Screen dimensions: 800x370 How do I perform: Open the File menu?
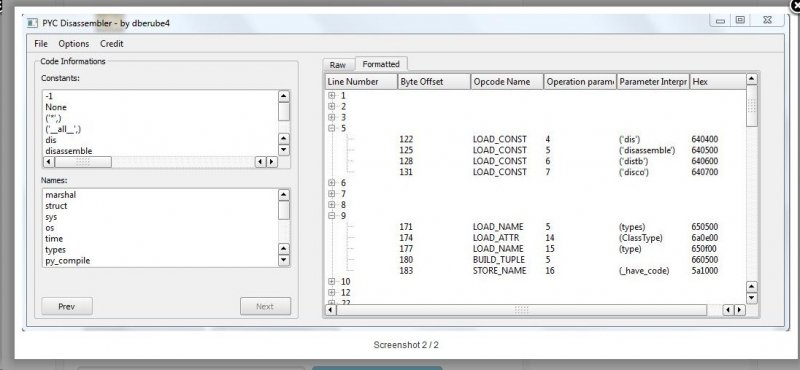41,44
